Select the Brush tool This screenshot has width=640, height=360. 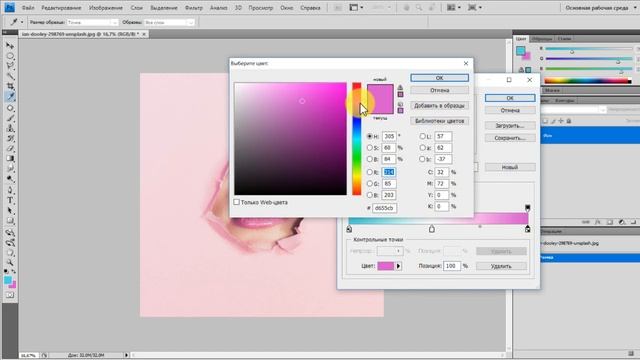click(10, 118)
